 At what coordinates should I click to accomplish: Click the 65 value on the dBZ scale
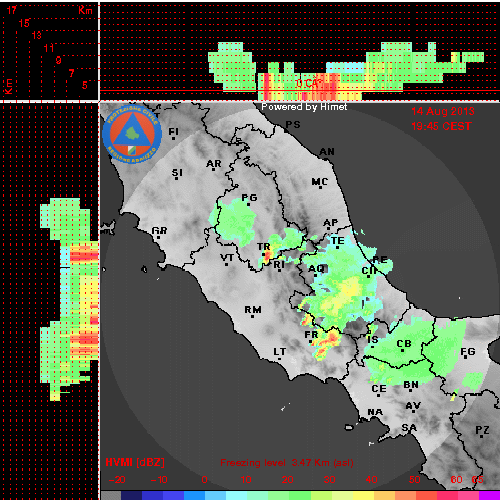[478, 480]
